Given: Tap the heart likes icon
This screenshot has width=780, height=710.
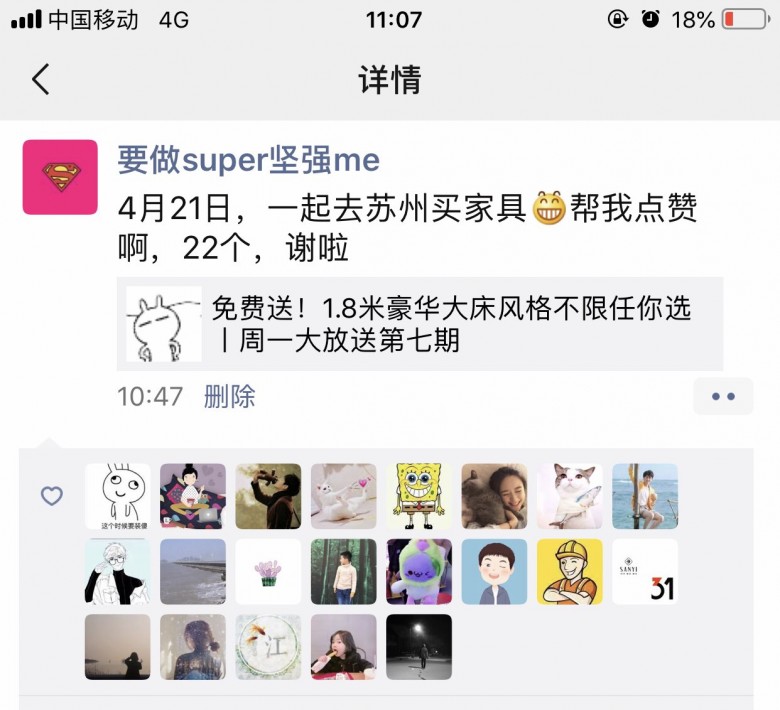Looking at the screenshot, I should tap(52, 496).
